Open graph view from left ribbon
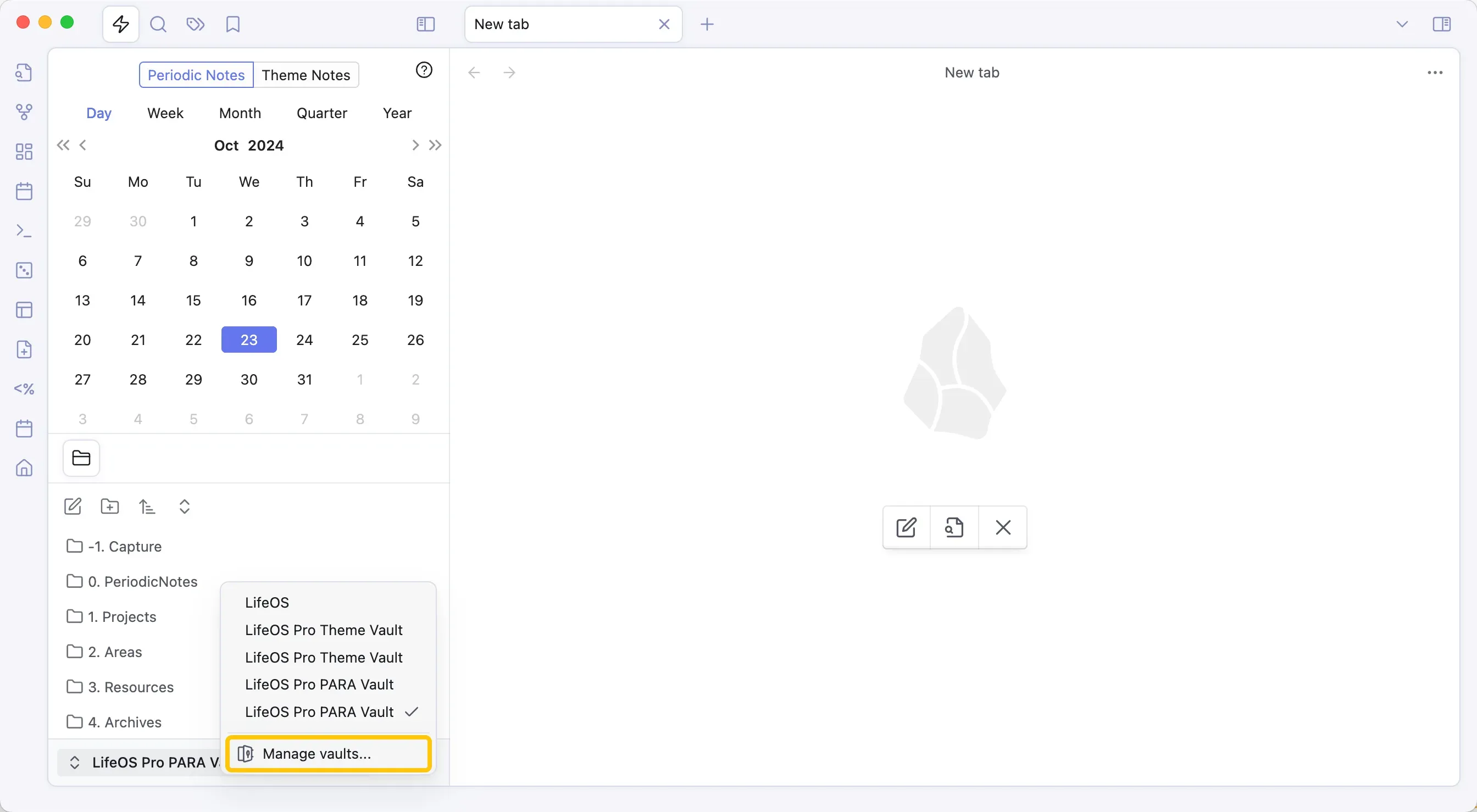 (x=24, y=112)
